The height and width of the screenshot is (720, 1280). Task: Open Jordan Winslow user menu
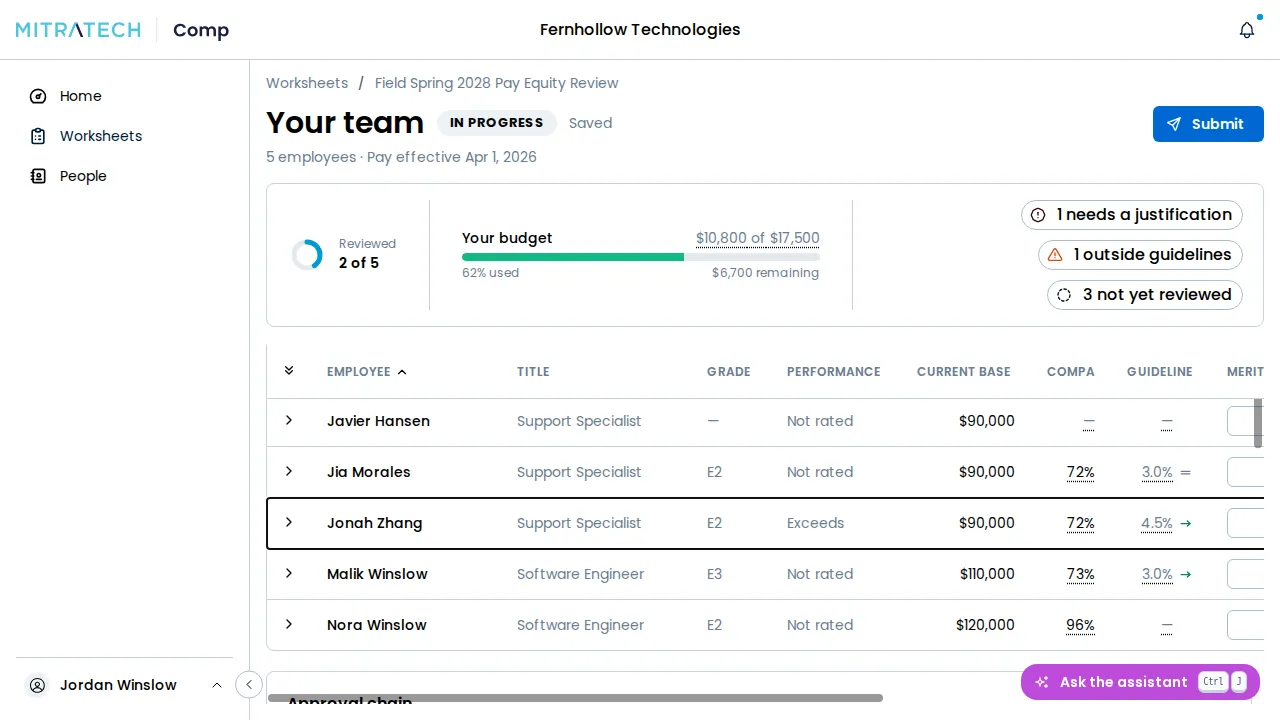tap(125, 685)
